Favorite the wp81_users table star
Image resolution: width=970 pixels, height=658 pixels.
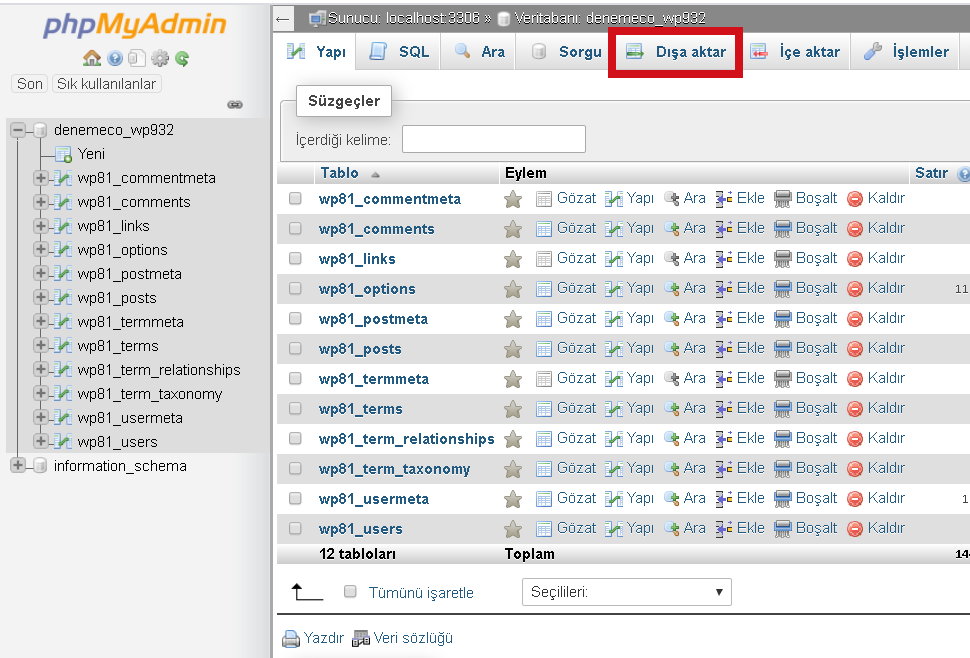click(x=513, y=529)
